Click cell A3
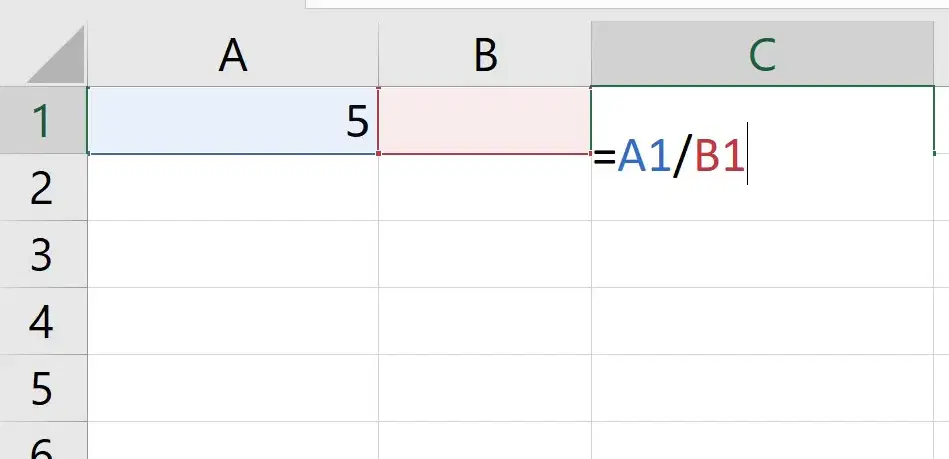949x459 pixels. 233,254
